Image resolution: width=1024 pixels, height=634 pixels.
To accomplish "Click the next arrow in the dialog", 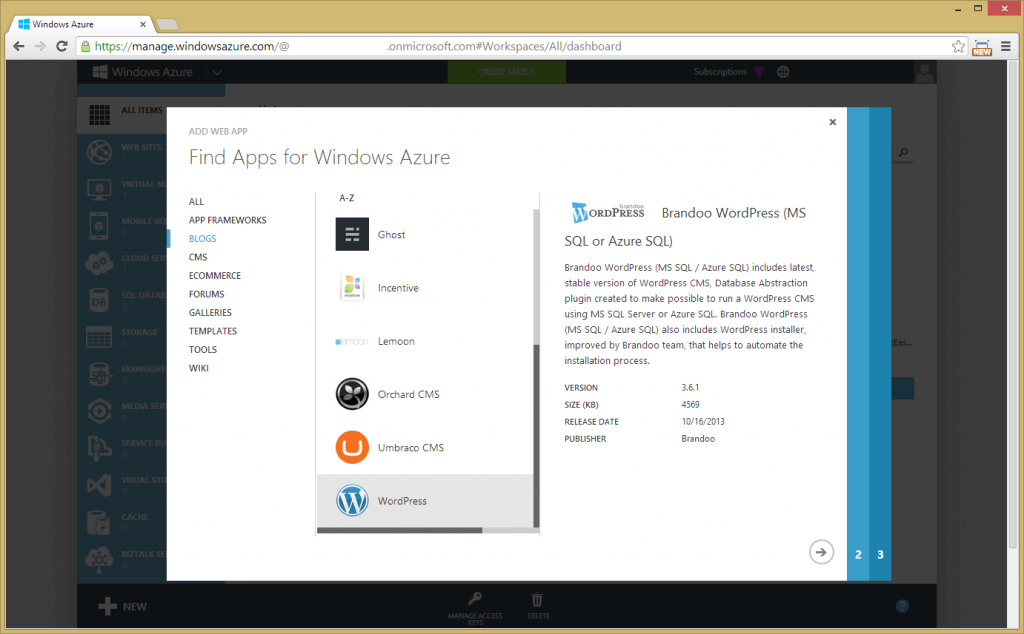I will click(x=821, y=552).
